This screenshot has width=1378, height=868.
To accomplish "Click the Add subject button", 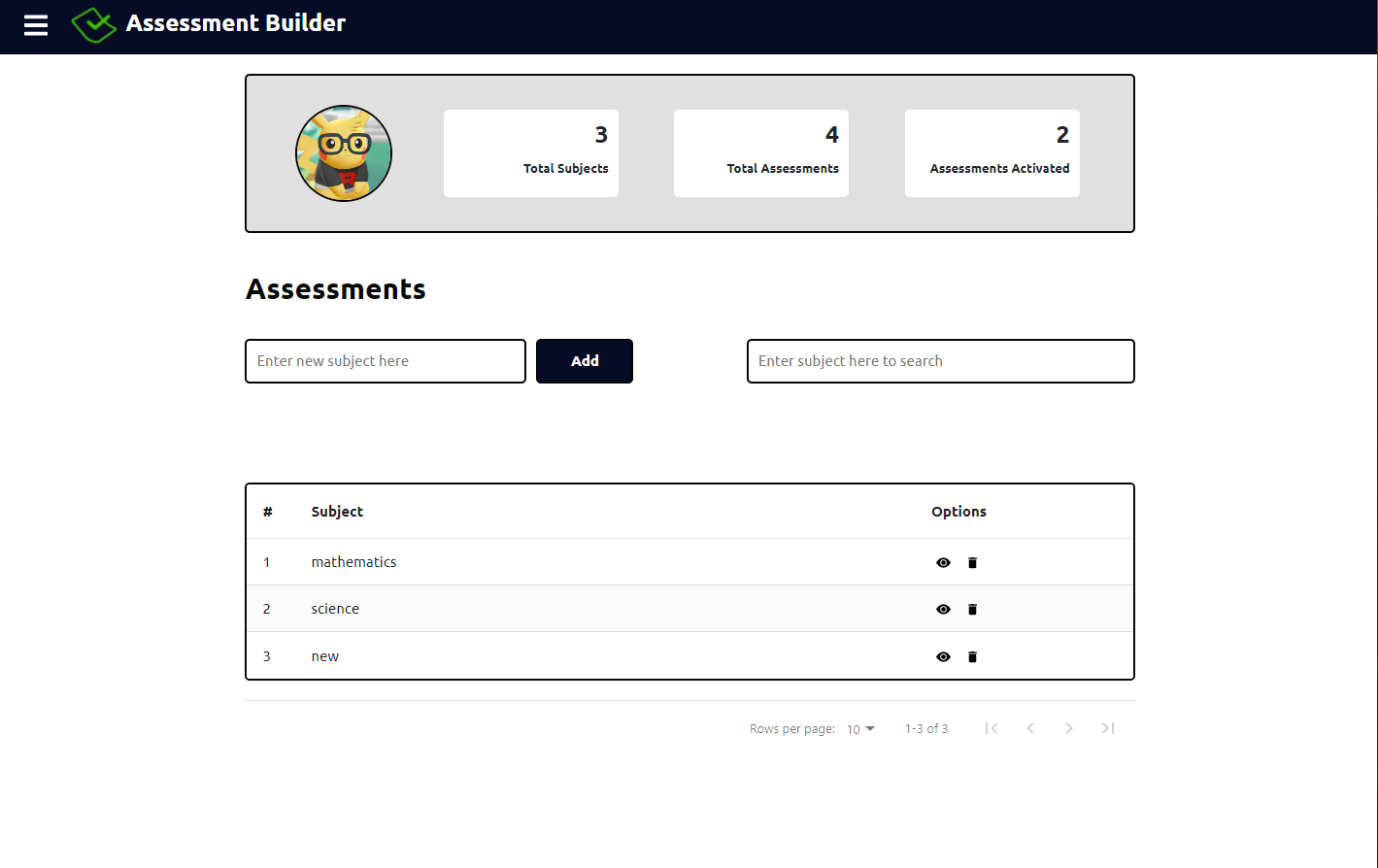I will coord(585,361).
